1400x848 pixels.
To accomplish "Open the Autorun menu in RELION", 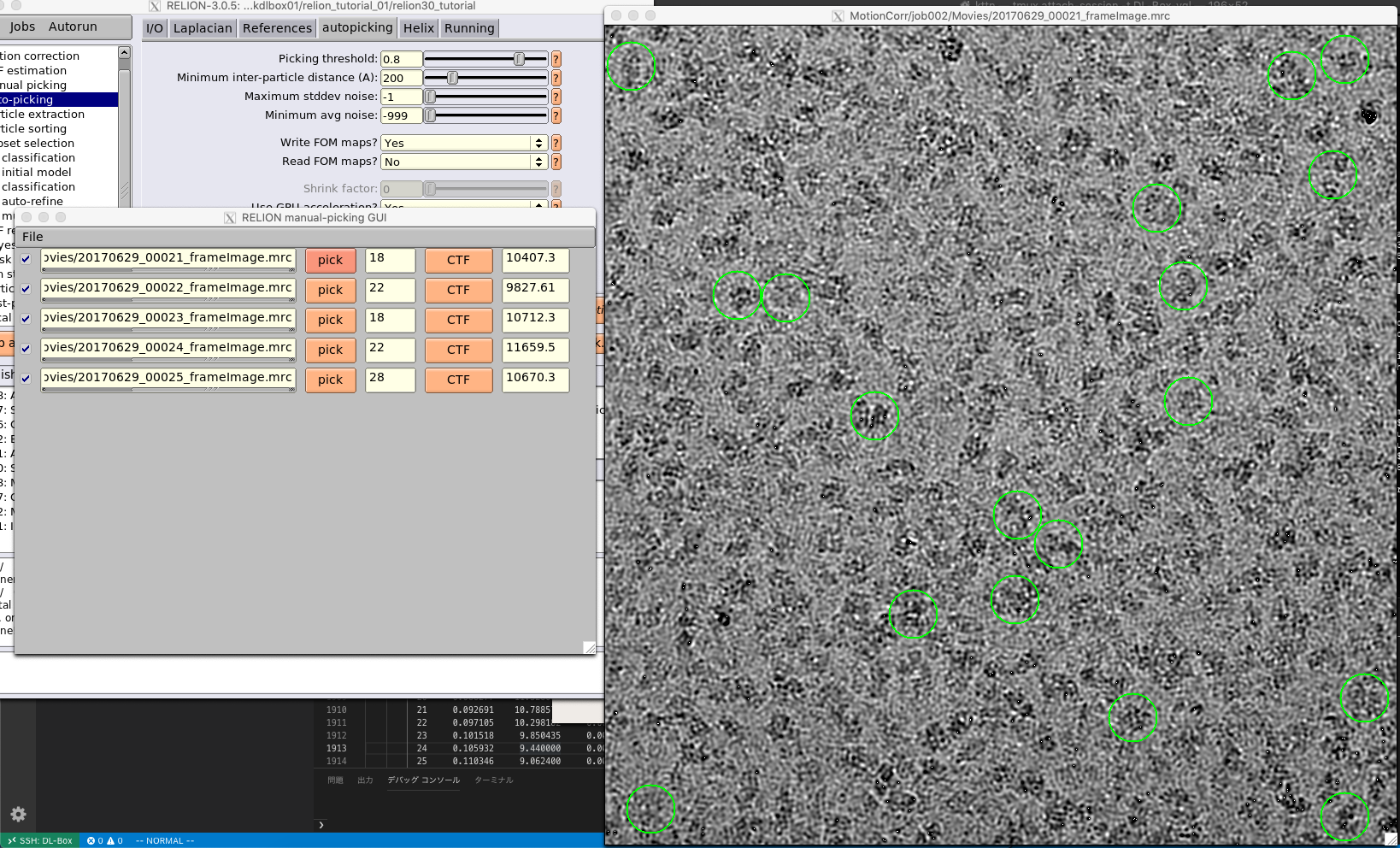I will pyautogui.click(x=73, y=26).
